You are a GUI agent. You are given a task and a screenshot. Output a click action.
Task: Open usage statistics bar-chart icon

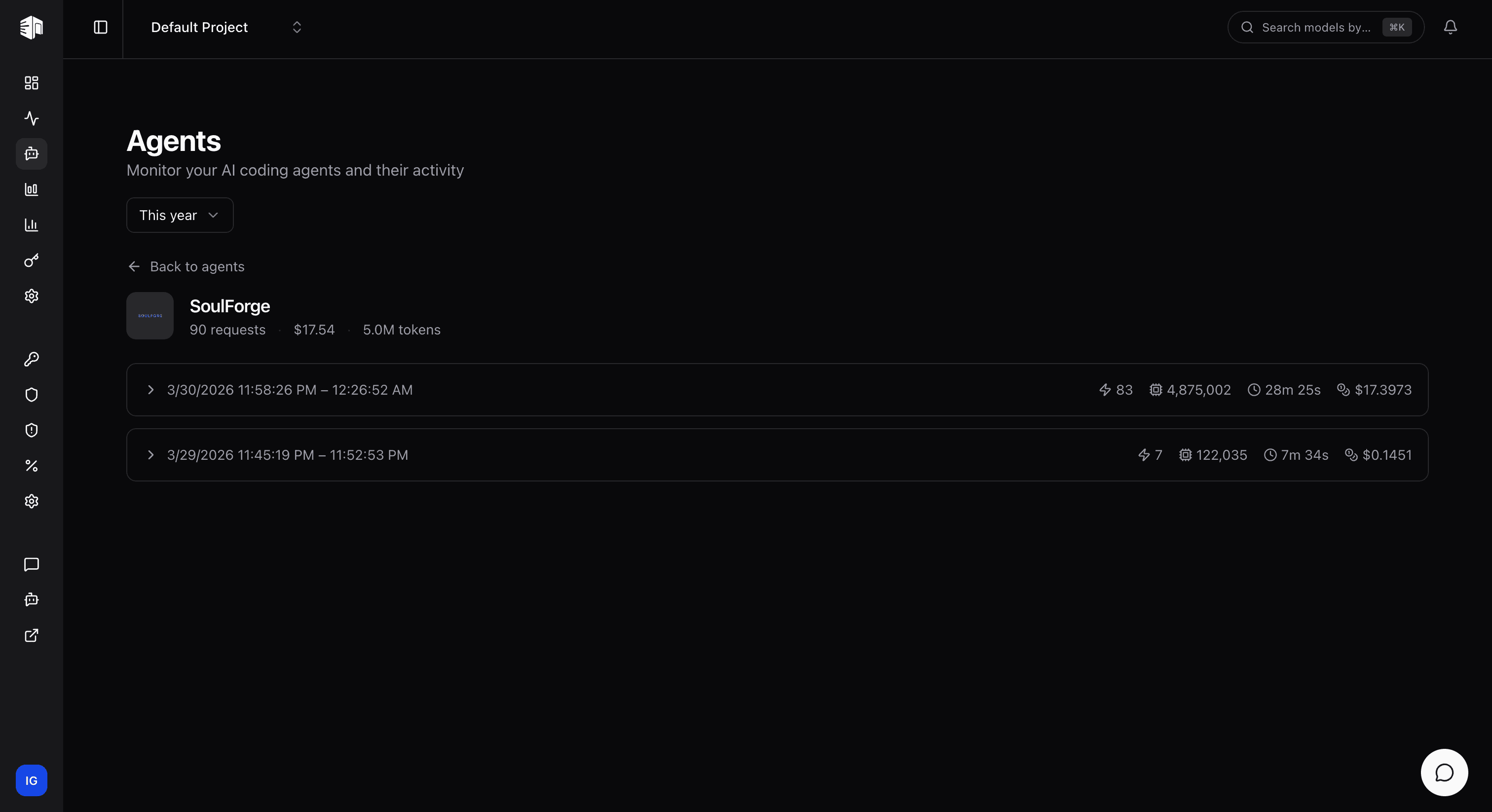coord(31,189)
